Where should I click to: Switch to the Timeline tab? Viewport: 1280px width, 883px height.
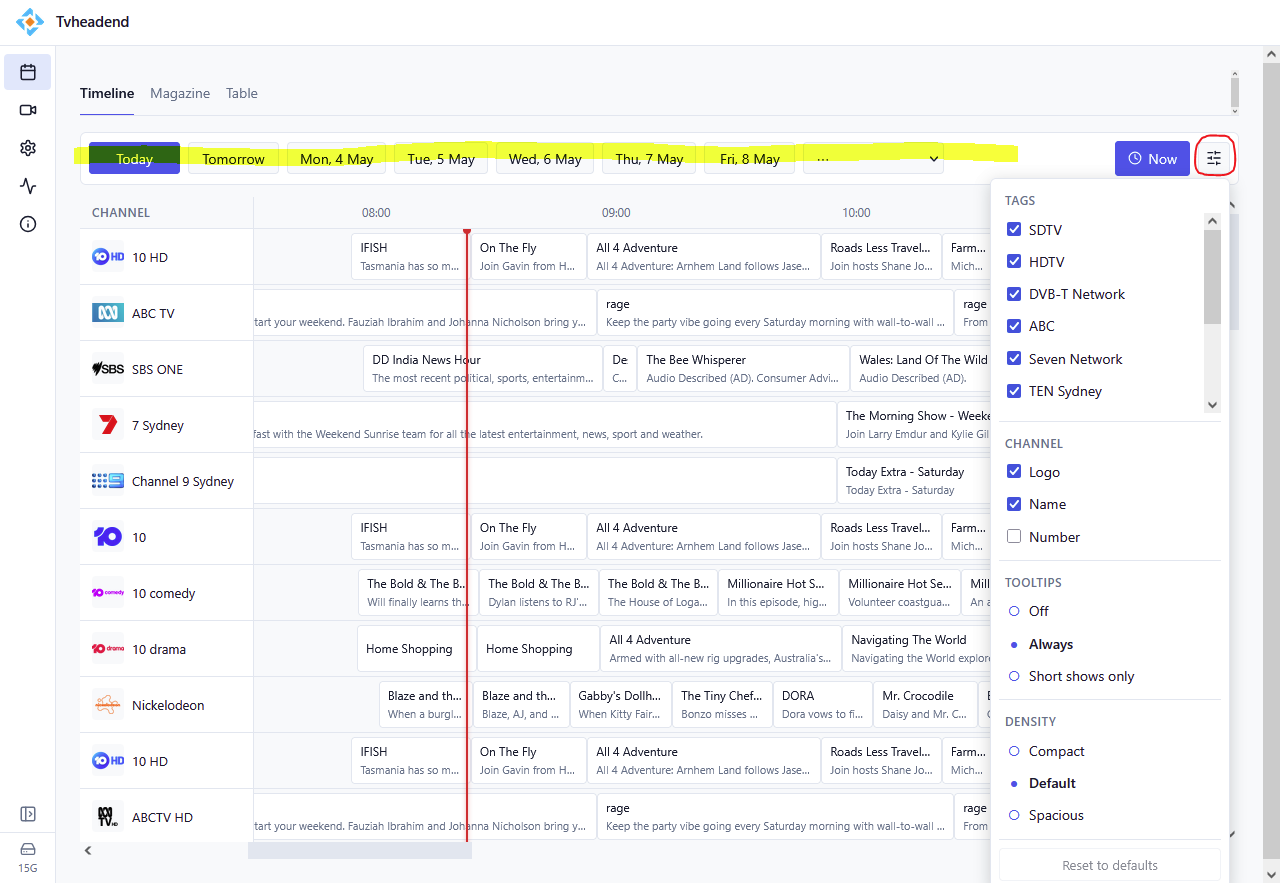107,93
